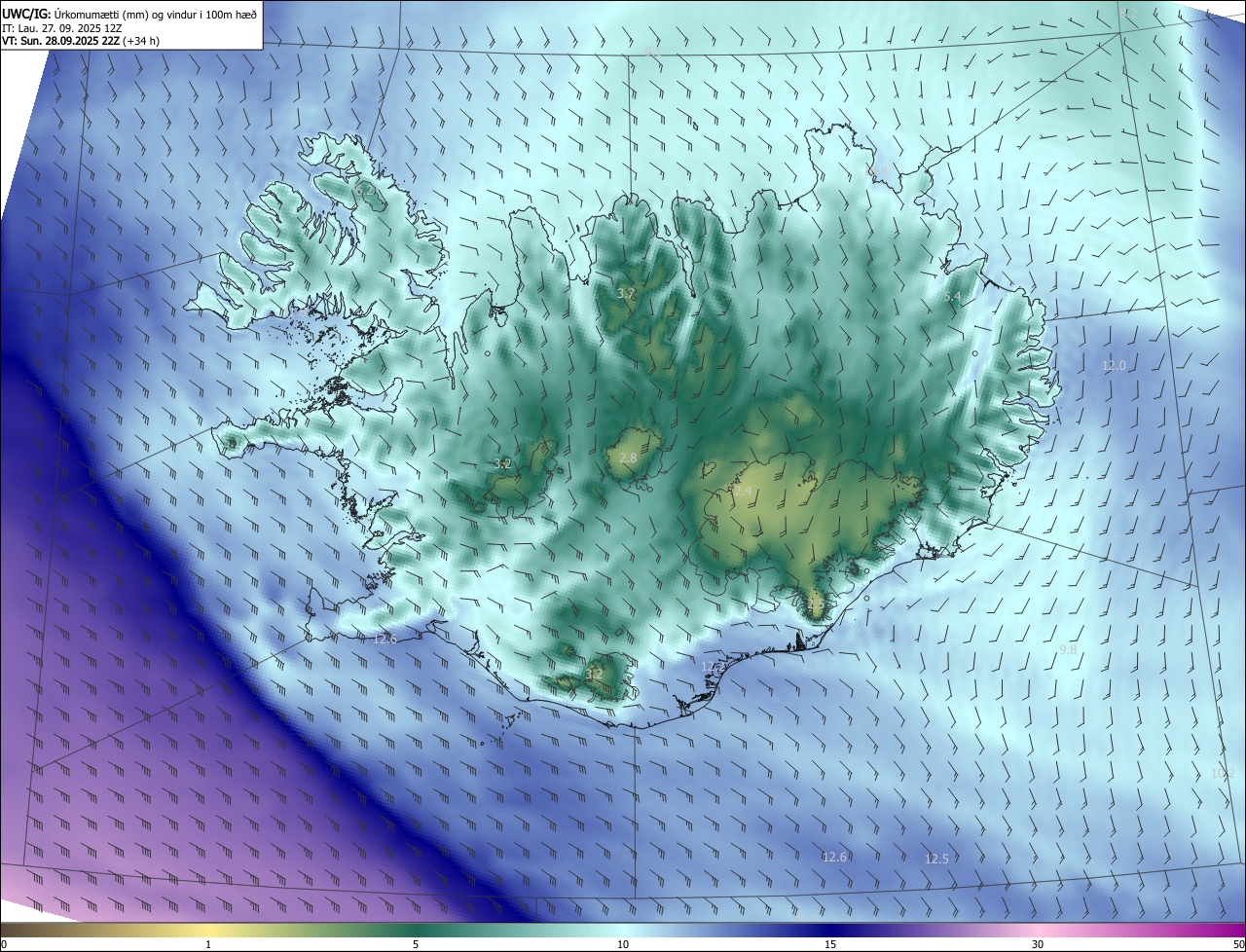Click the color scale tick label 5
The image size is (1246, 952).
click(416, 944)
